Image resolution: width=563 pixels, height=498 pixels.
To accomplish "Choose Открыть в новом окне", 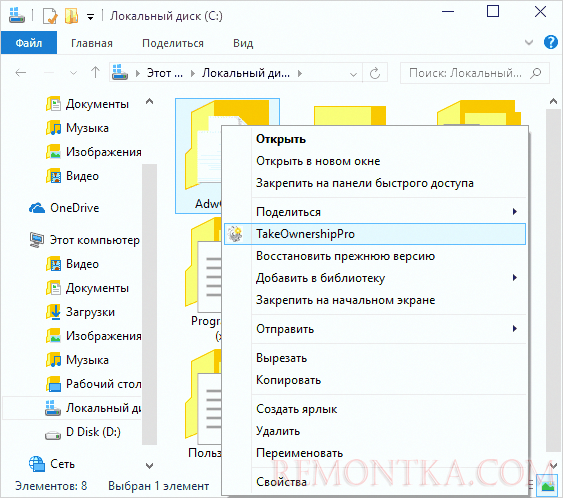I will click(x=375, y=161).
